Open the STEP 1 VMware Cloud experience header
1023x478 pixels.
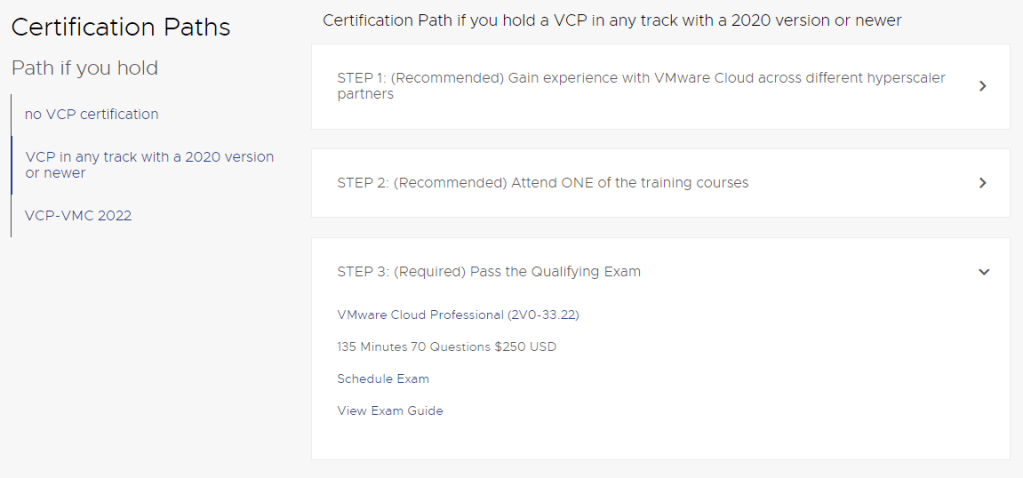[640, 86]
